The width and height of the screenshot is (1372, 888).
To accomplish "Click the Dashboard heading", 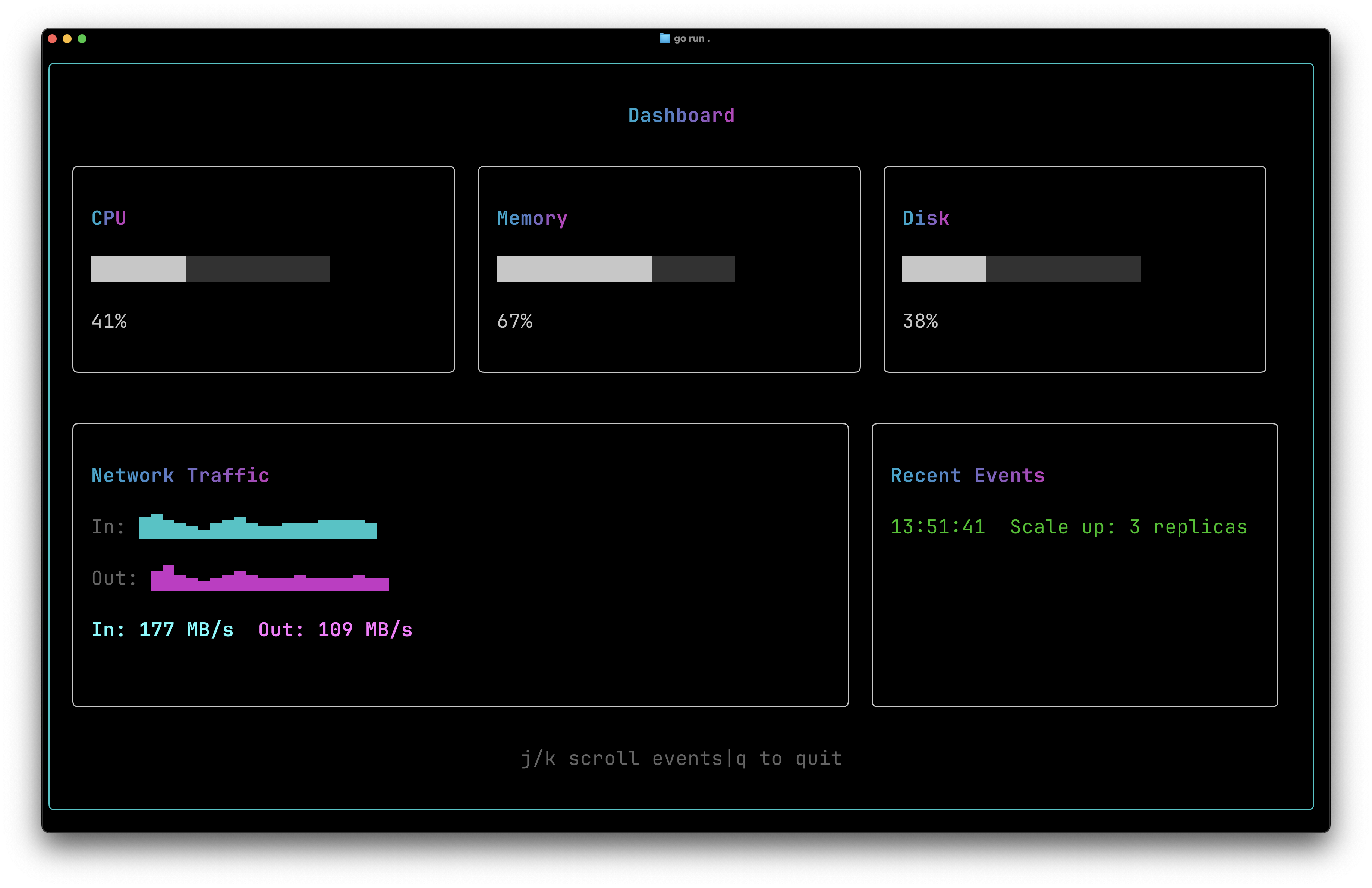I will pyautogui.click(x=682, y=115).
